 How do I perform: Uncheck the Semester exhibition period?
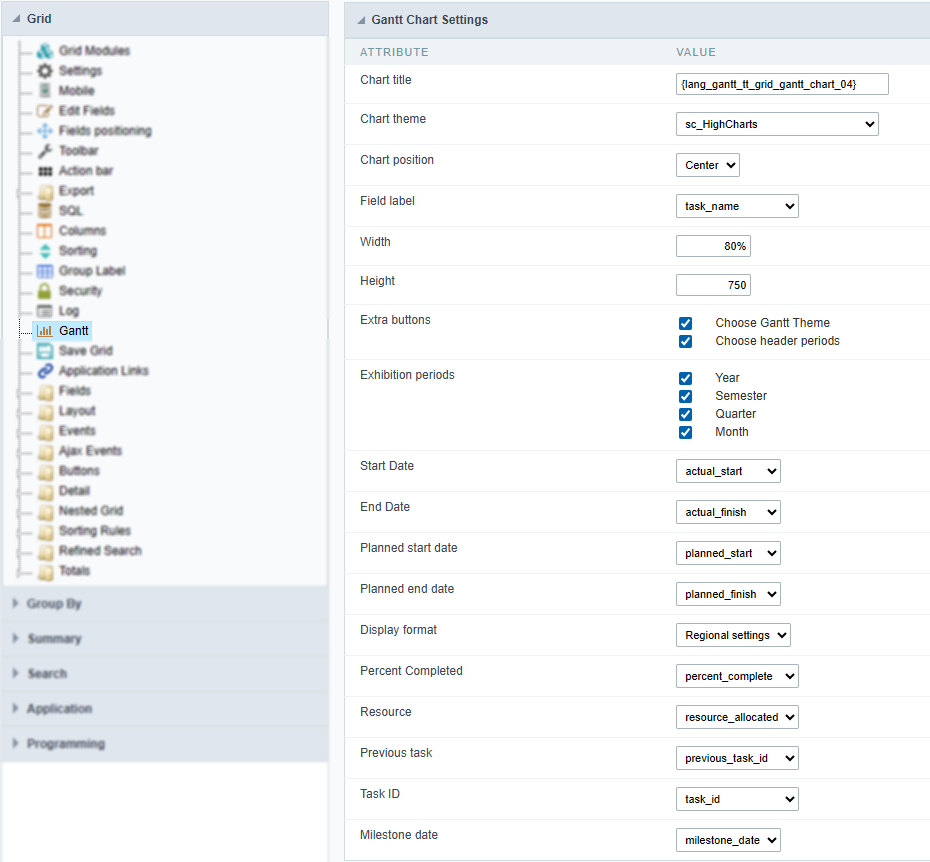coord(685,396)
